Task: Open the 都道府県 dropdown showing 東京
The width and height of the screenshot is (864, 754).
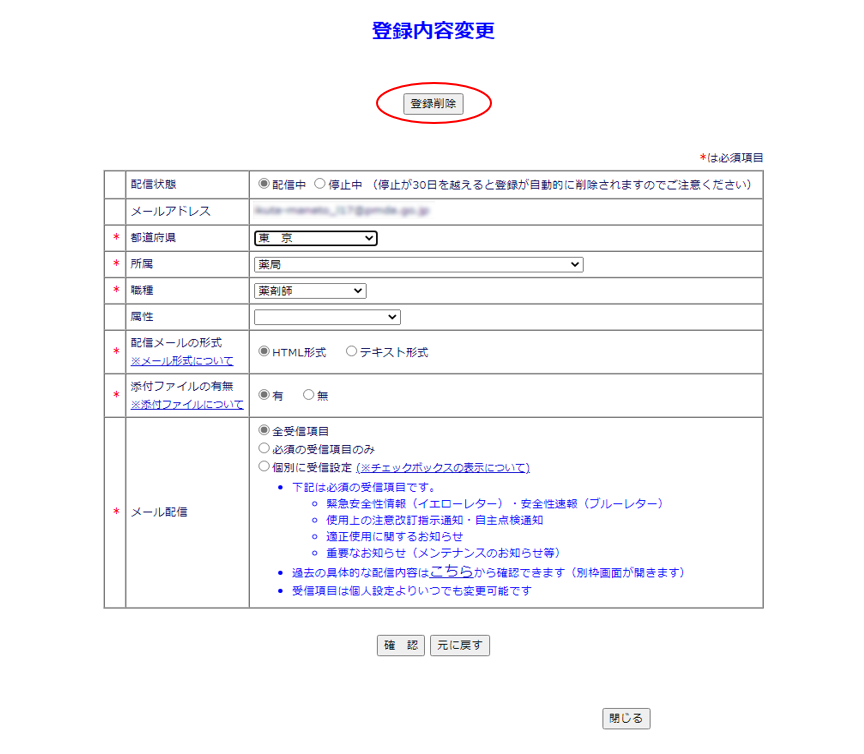Action: click(x=316, y=238)
